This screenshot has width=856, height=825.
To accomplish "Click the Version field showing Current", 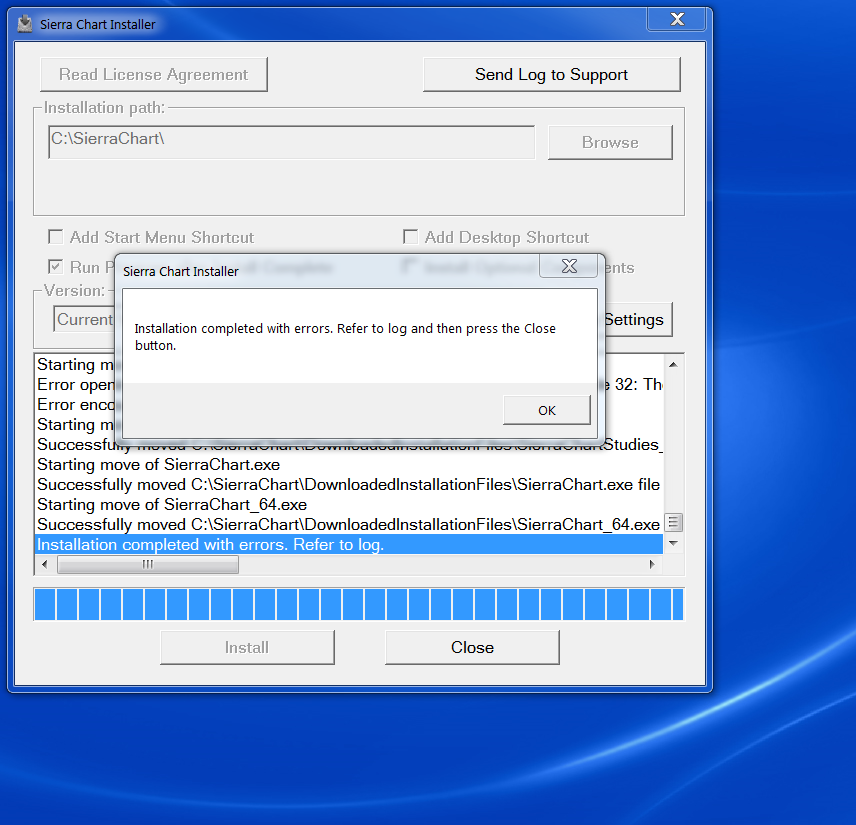I will pos(84,319).
